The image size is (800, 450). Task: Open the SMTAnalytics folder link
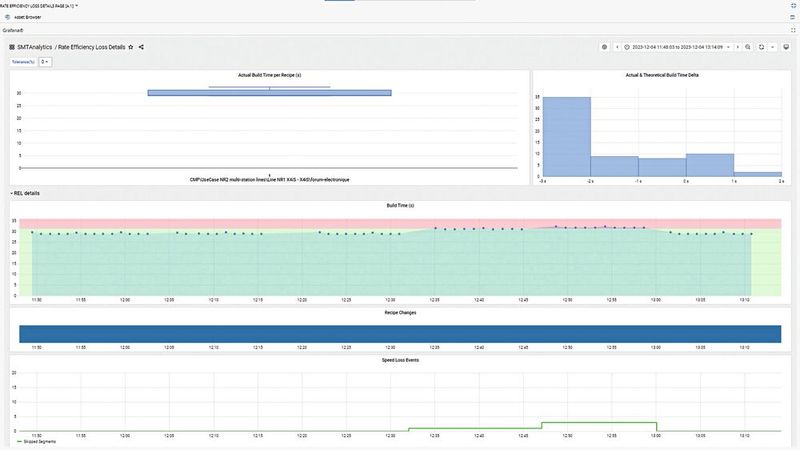coord(35,47)
